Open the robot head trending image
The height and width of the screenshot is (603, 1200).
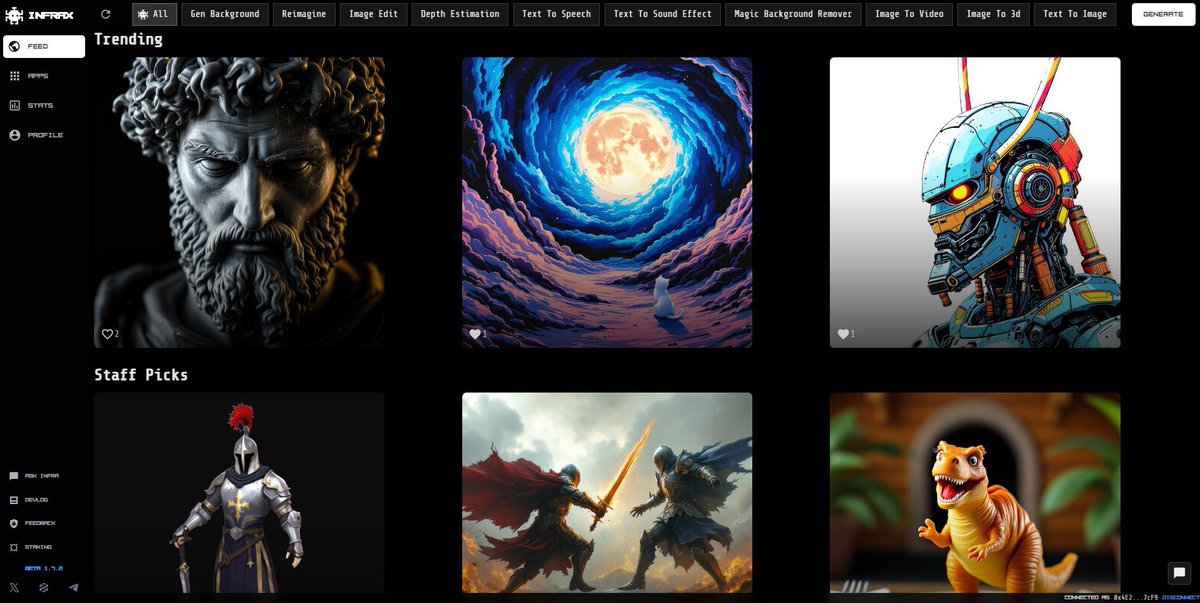pos(975,202)
